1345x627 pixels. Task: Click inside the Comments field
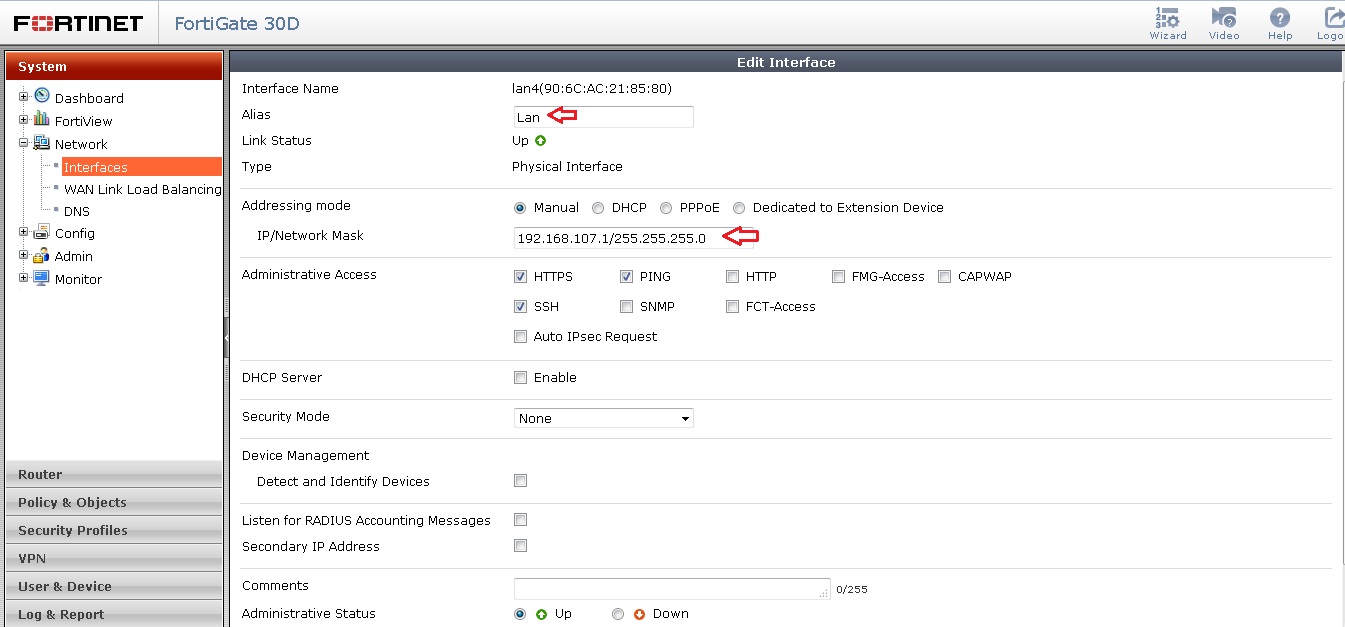tap(670, 589)
